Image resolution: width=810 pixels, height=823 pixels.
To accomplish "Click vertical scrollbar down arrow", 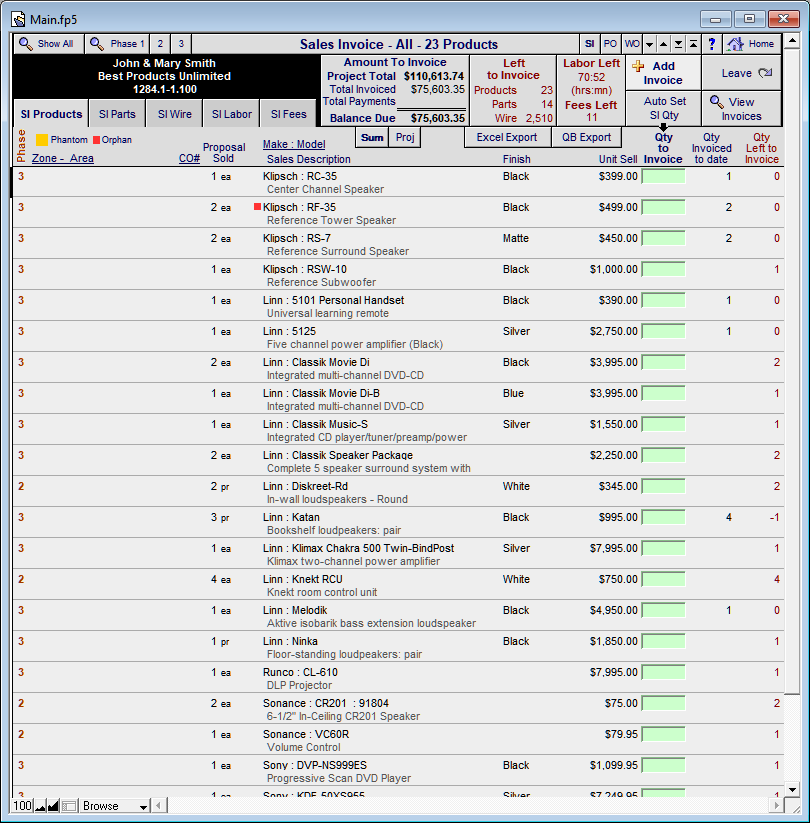I will pyautogui.click(x=792, y=789).
